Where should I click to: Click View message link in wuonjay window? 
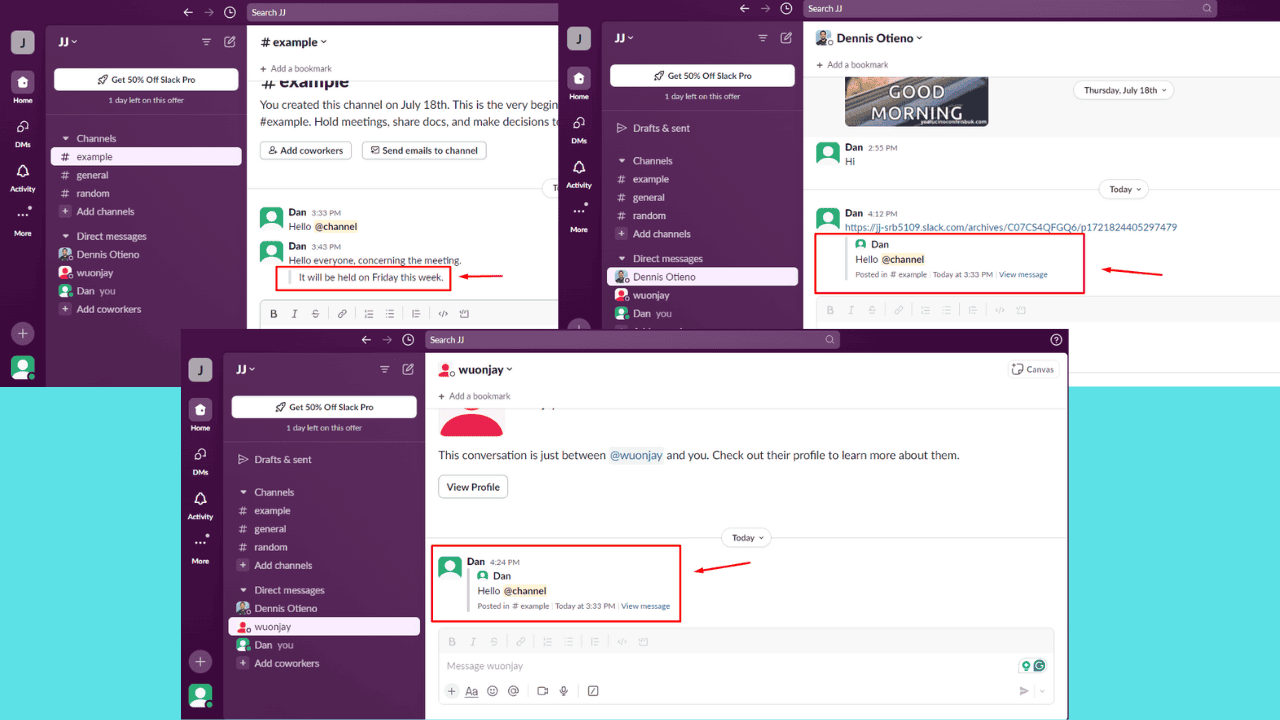[645, 606]
